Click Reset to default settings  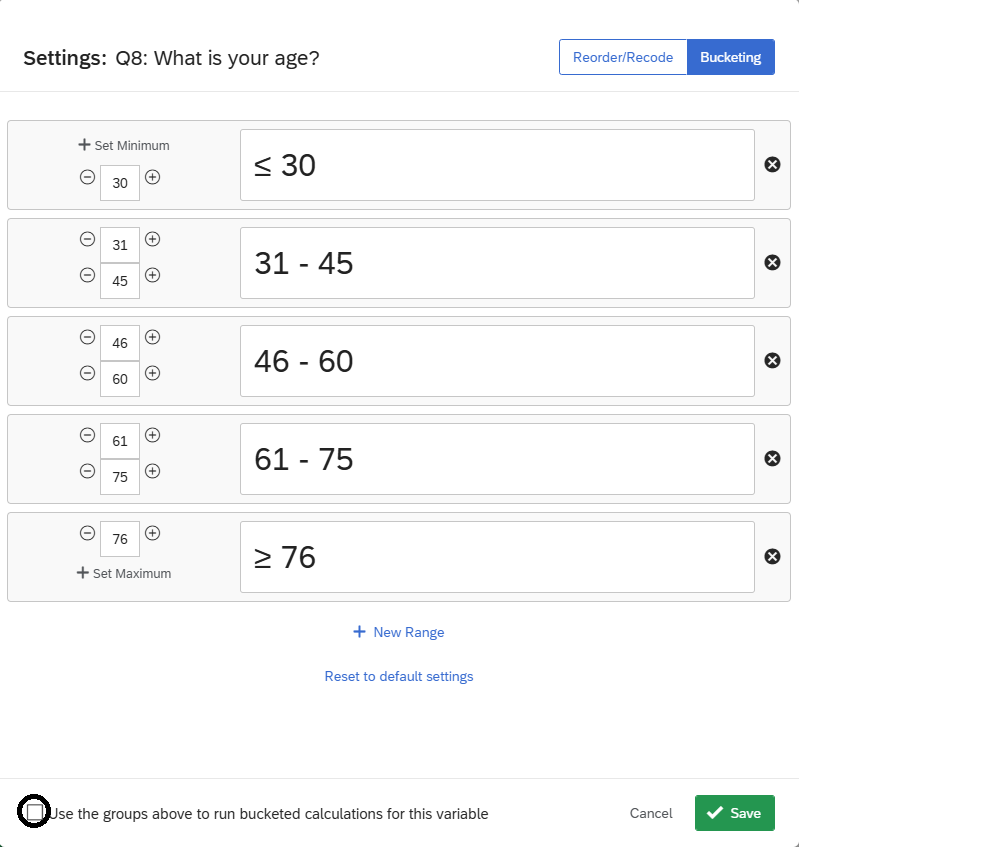399,676
